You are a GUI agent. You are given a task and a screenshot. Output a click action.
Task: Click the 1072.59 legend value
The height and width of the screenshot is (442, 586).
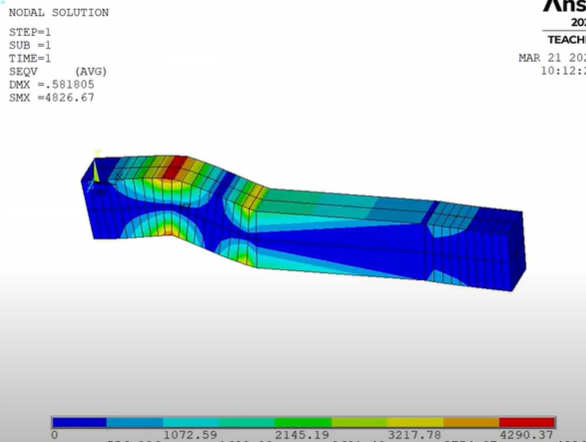click(190, 435)
